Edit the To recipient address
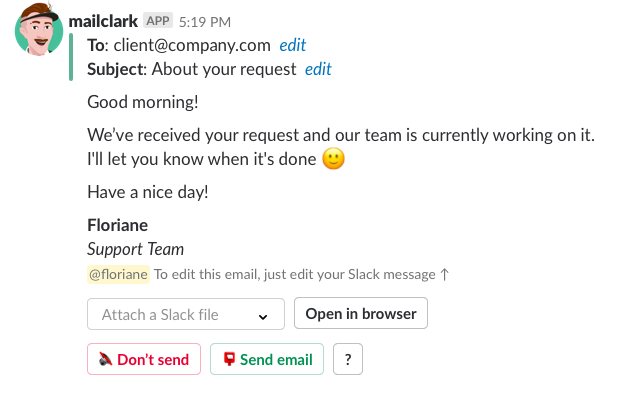The height and width of the screenshot is (395, 623). click(x=292, y=45)
